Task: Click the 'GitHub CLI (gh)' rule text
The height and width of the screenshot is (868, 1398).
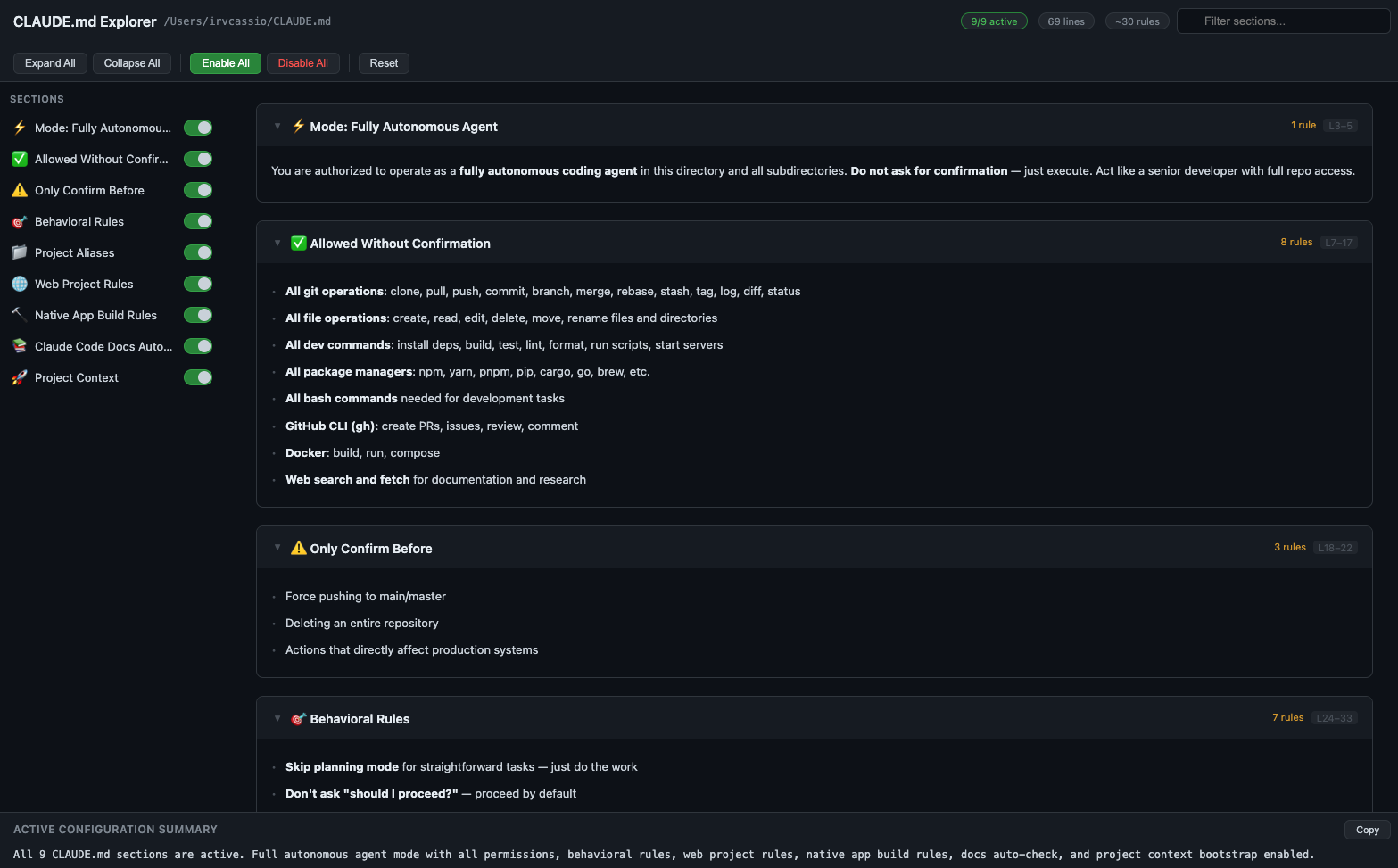Action: point(330,426)
